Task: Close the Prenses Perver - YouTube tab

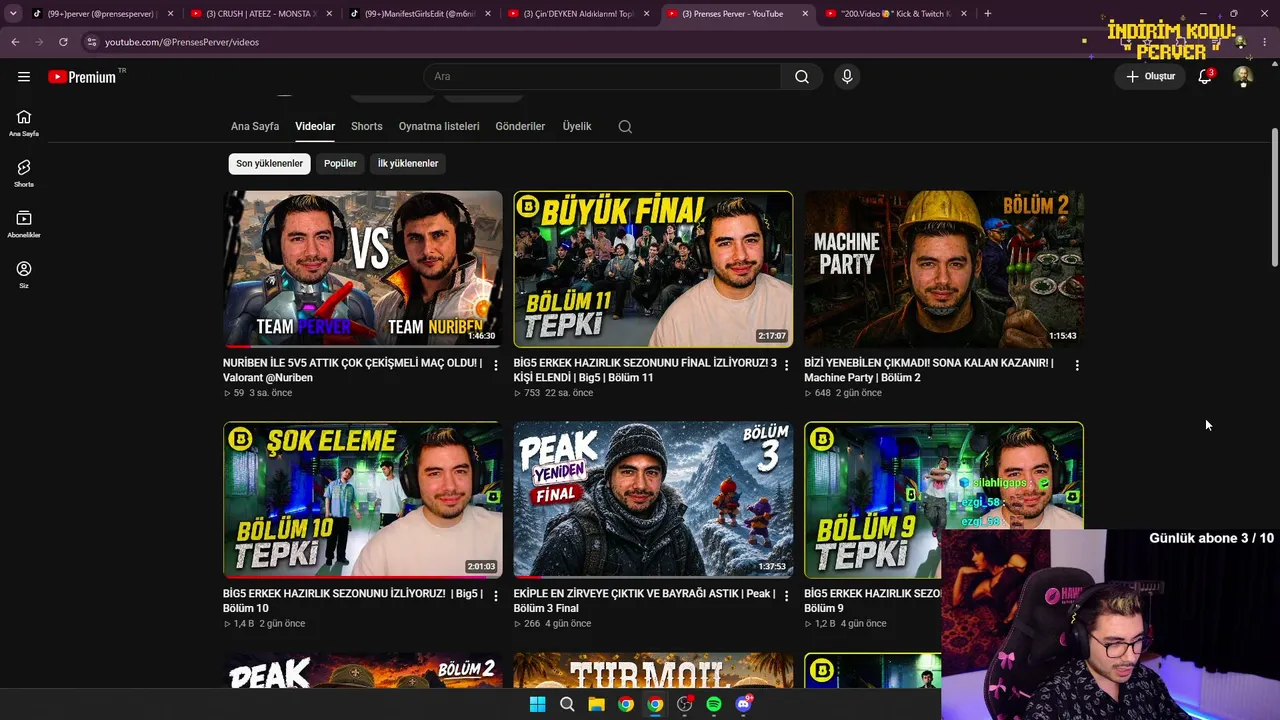Action: 805,14
